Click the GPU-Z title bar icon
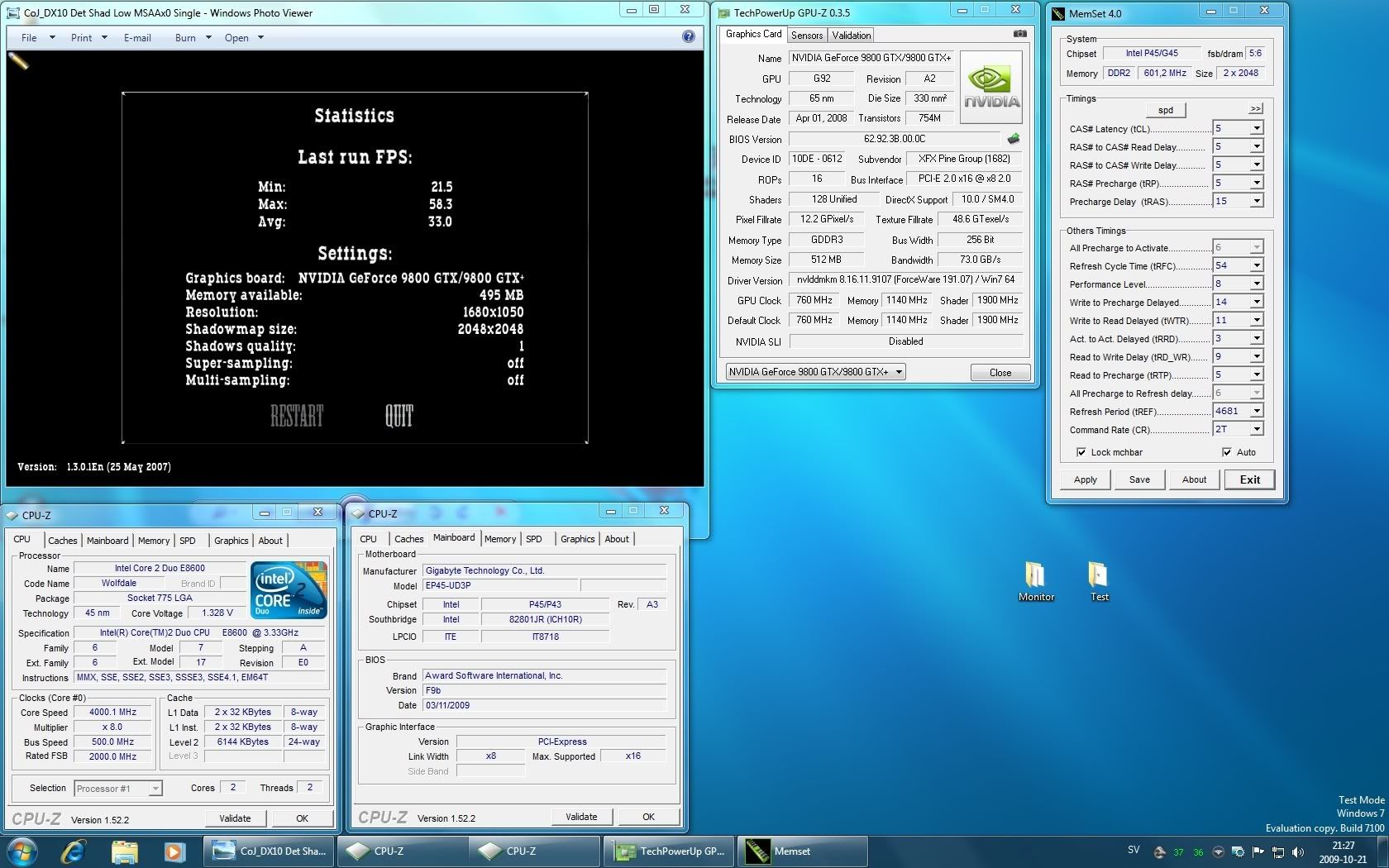Screen dimensions: 1389x868 click(x=723, y=12)
